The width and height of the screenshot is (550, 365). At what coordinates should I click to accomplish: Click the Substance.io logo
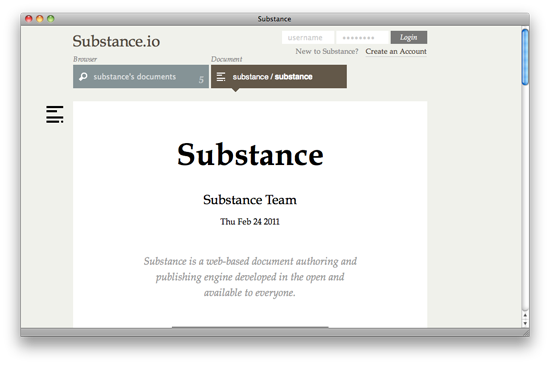tap(116, 41)
